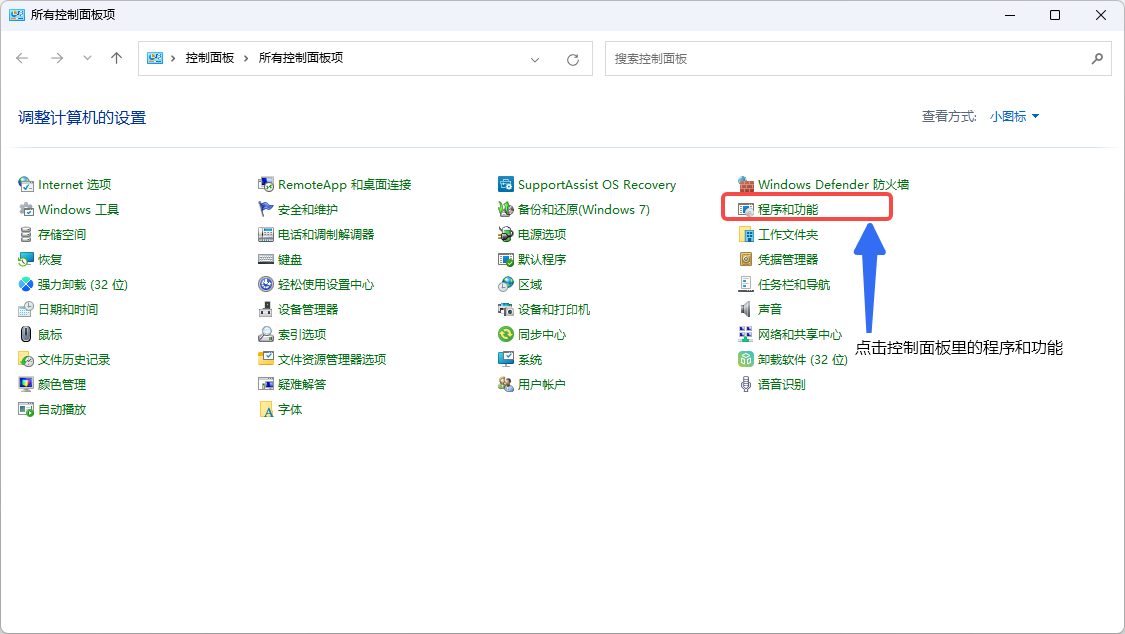The image size is (1125, 634).
Task: Click the Windows Defender 防火墙 icon
Action: [x=746, y=185]
